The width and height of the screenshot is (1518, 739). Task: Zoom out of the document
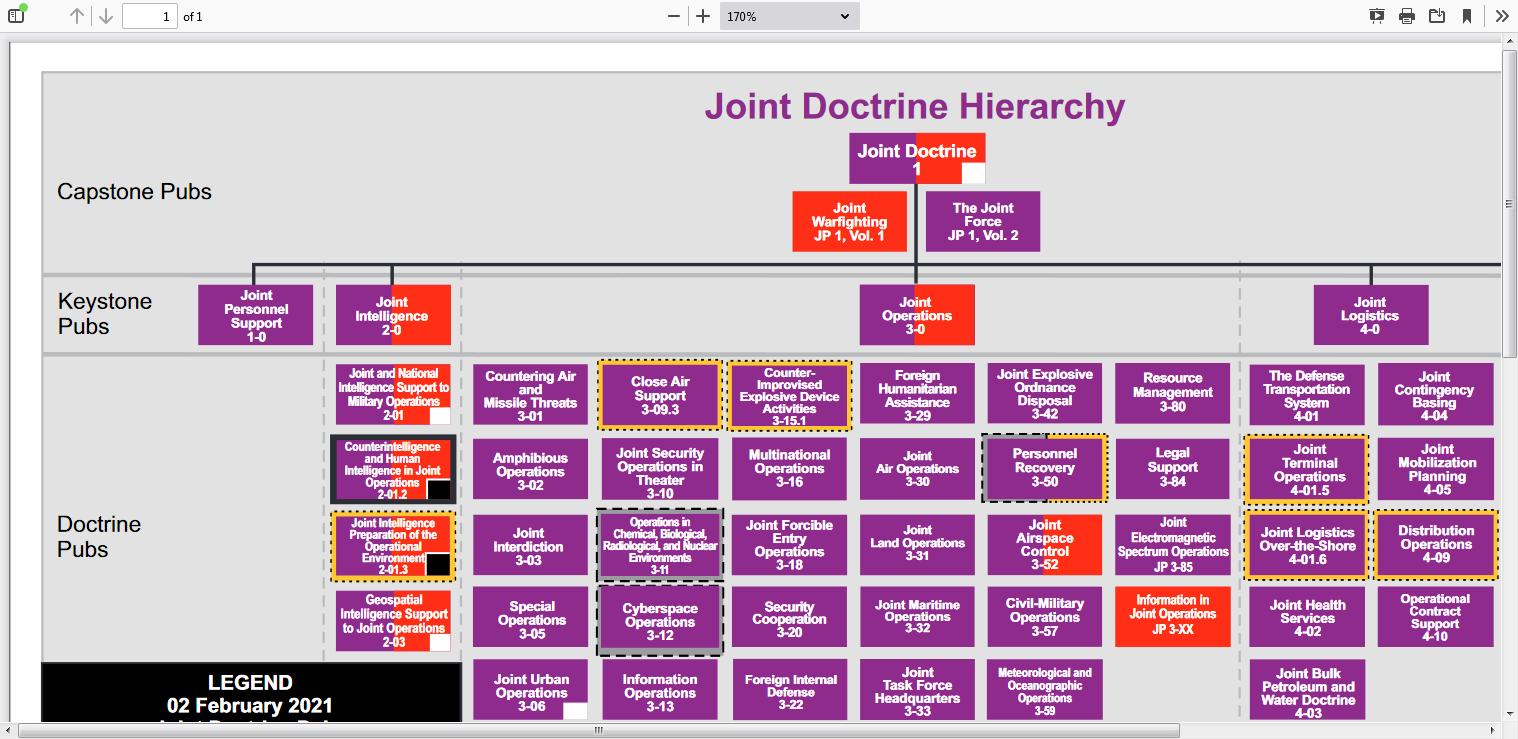[674, 16]
